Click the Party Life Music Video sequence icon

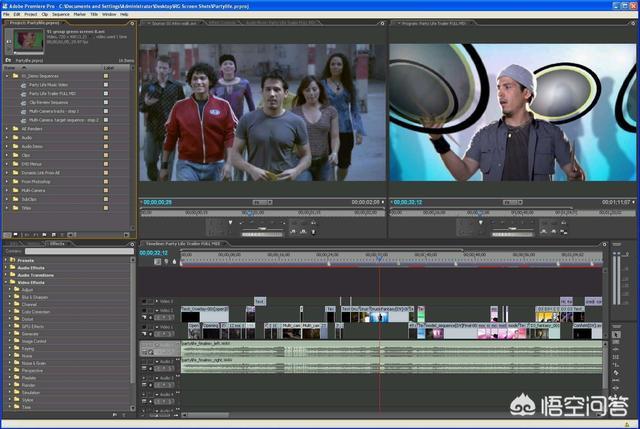point(23,85)
